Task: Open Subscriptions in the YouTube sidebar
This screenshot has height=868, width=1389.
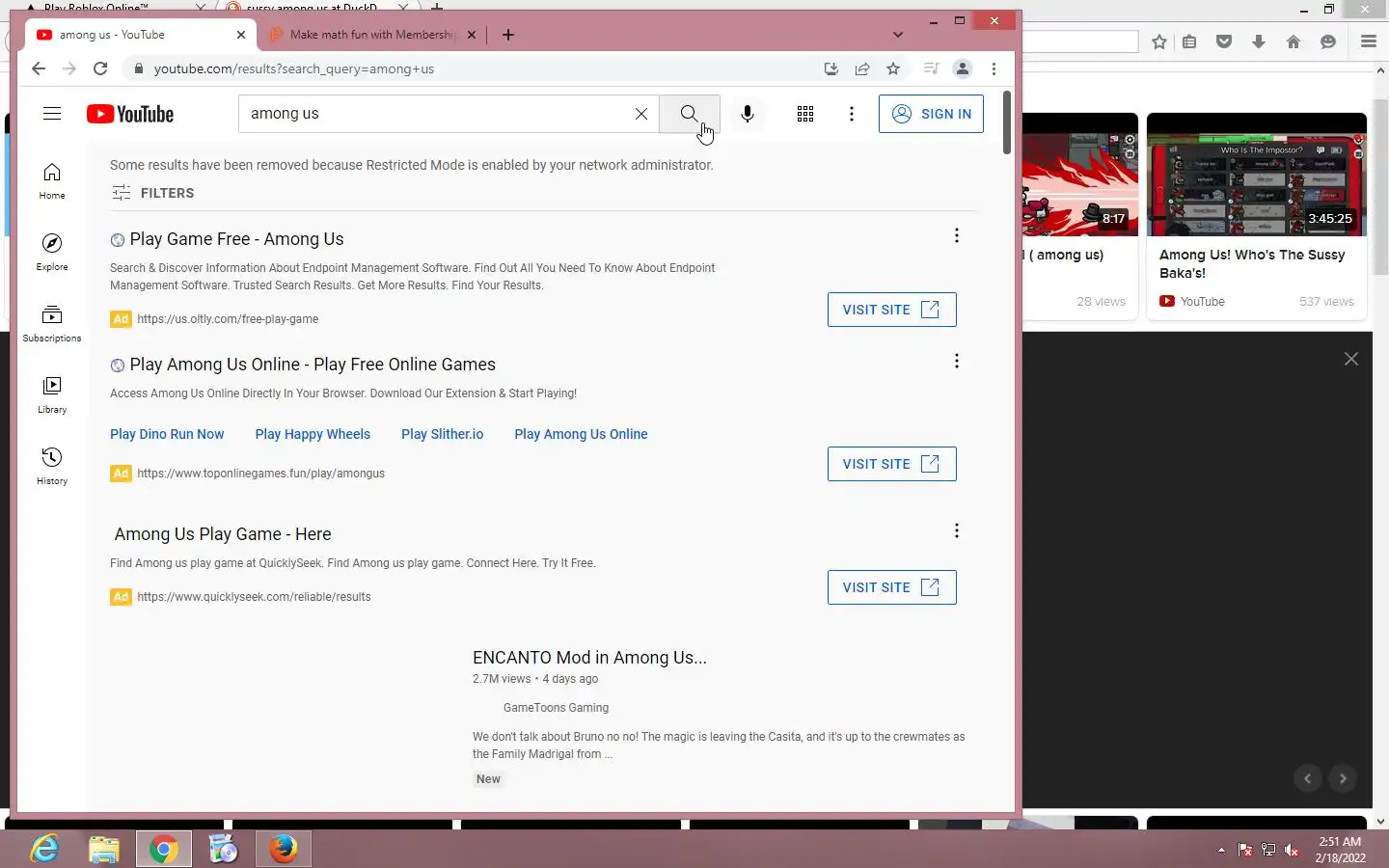Action: click(x=52, y=323)
